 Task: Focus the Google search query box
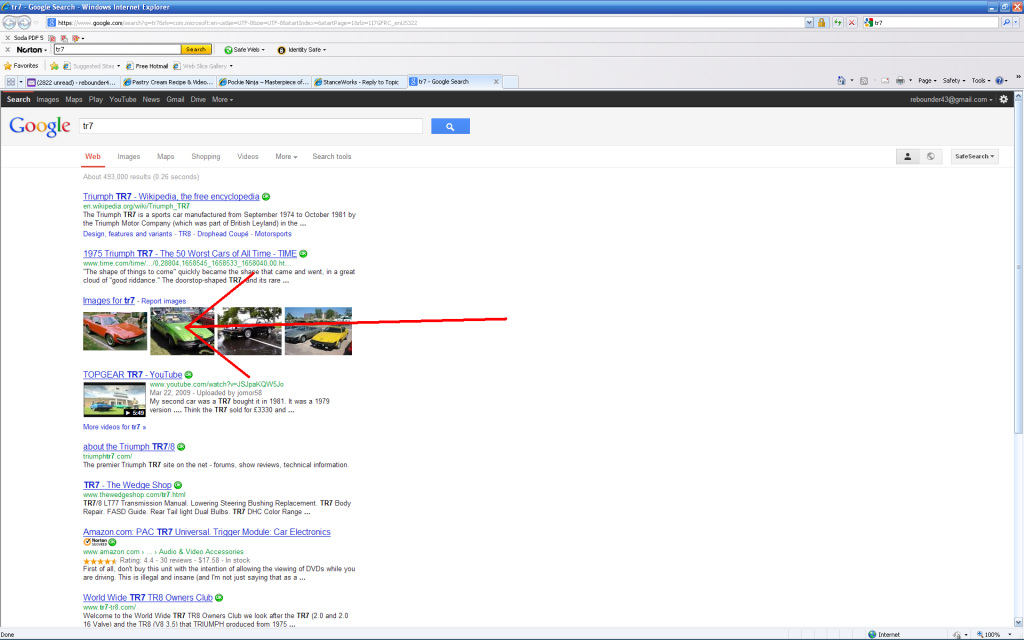click(251, 126)
